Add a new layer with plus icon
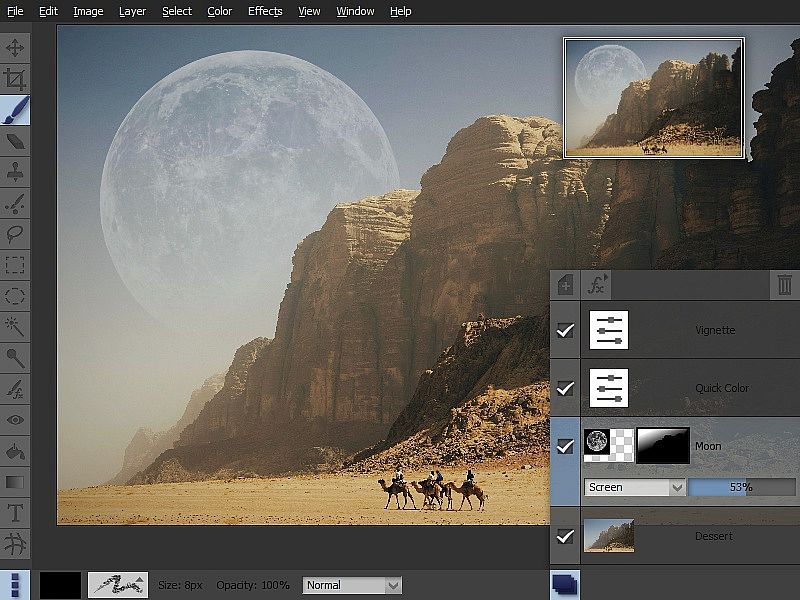The image size is (800, 600). (565, 285)
